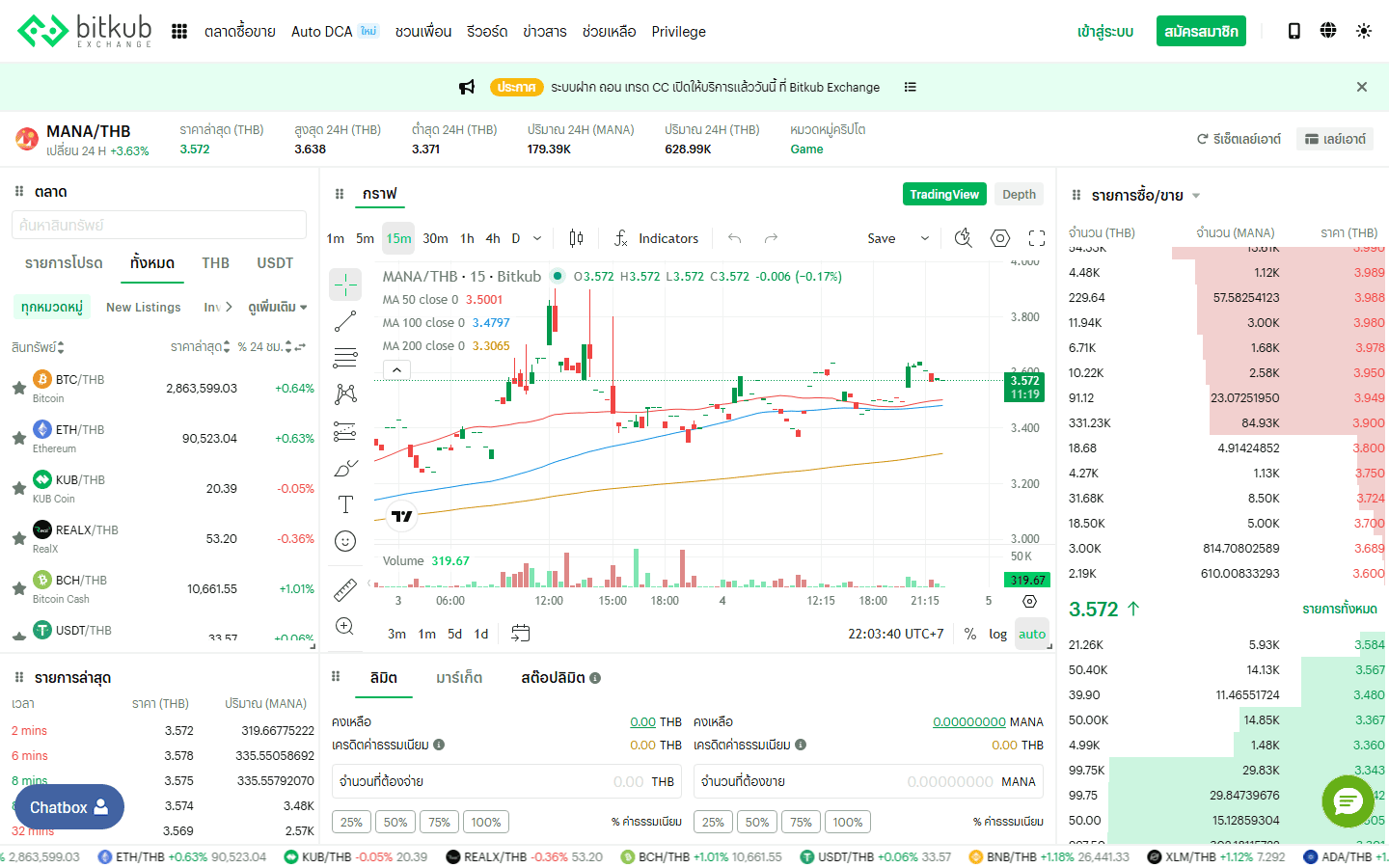
Task: Toggle the KUB/THB favorite star
Action: coord(18,488)
